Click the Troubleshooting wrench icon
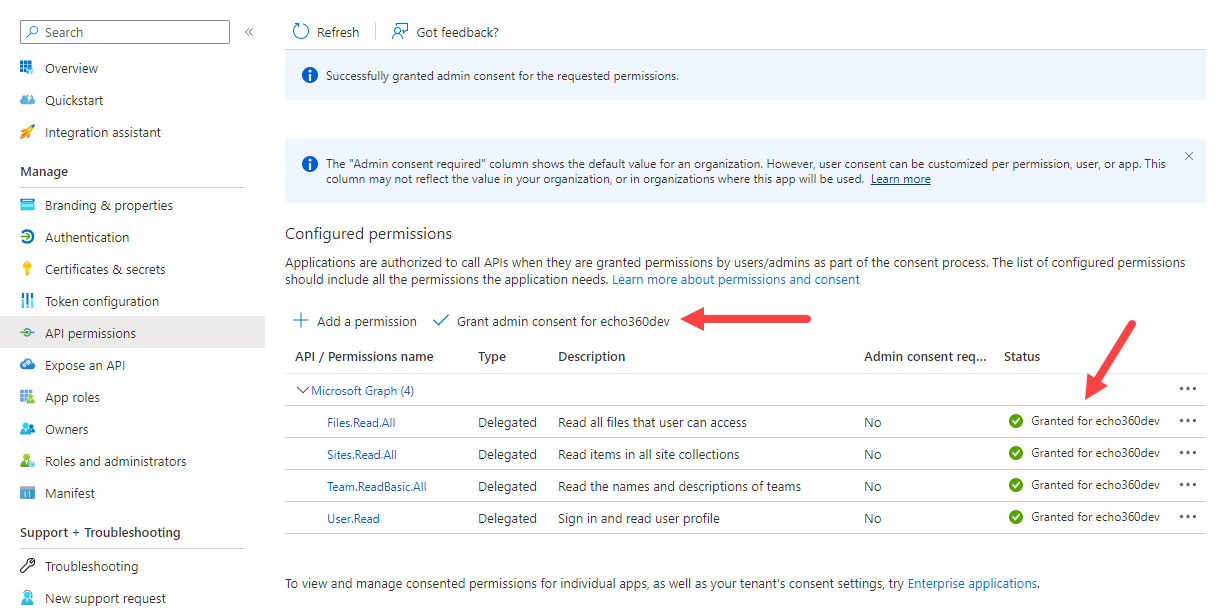Image resolution: width=1226 pixels, height=615 pixels. coord(27,566)
